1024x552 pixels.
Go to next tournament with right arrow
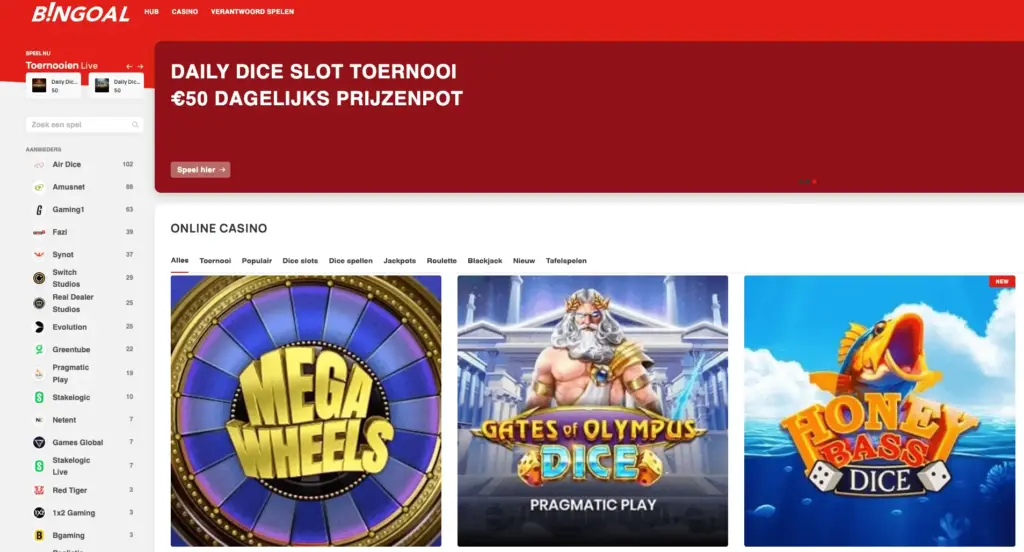140,66
